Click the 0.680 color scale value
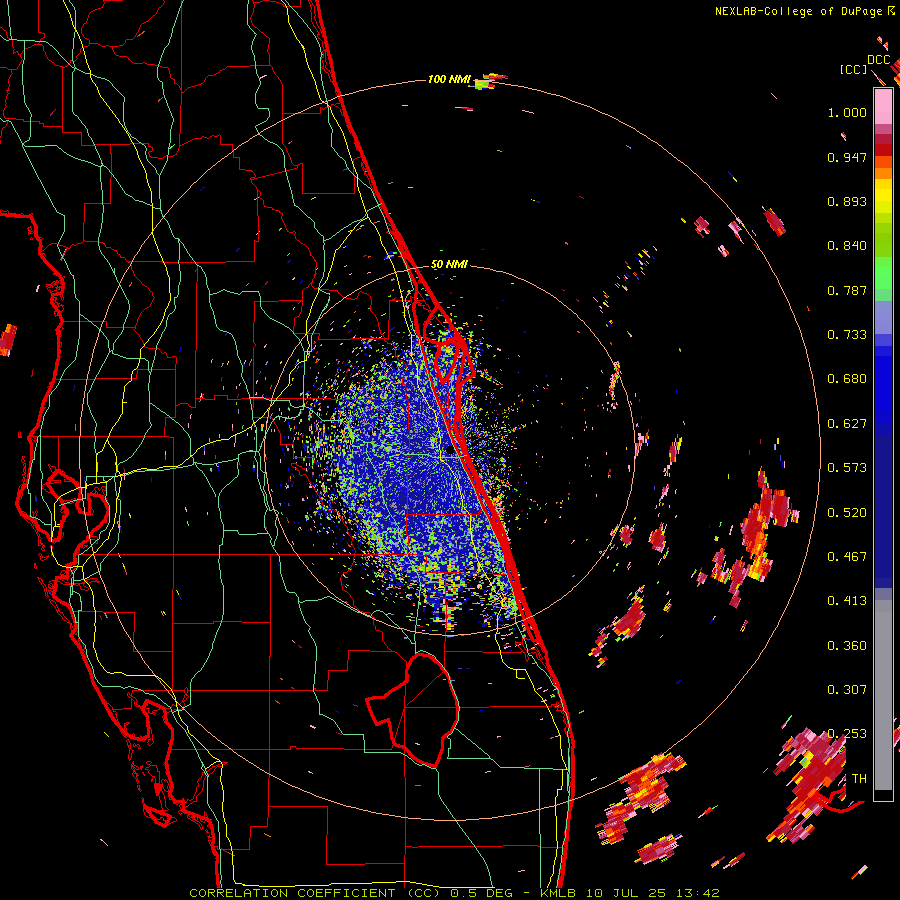 [x=847, y=379]
